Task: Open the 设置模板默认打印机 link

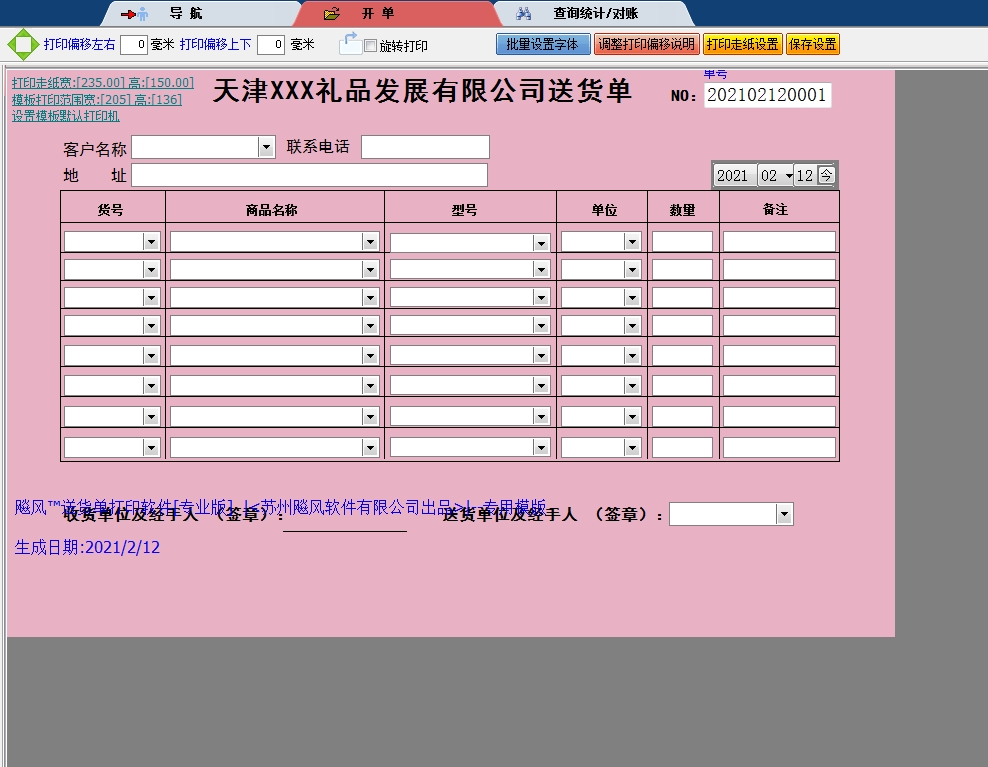Action: point(66,116)
